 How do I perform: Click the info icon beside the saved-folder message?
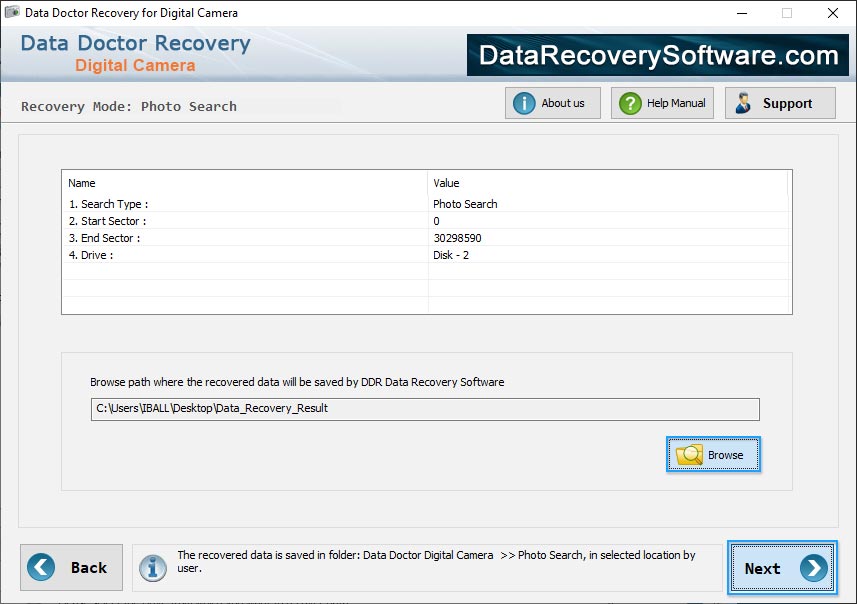tap(153, 567)
